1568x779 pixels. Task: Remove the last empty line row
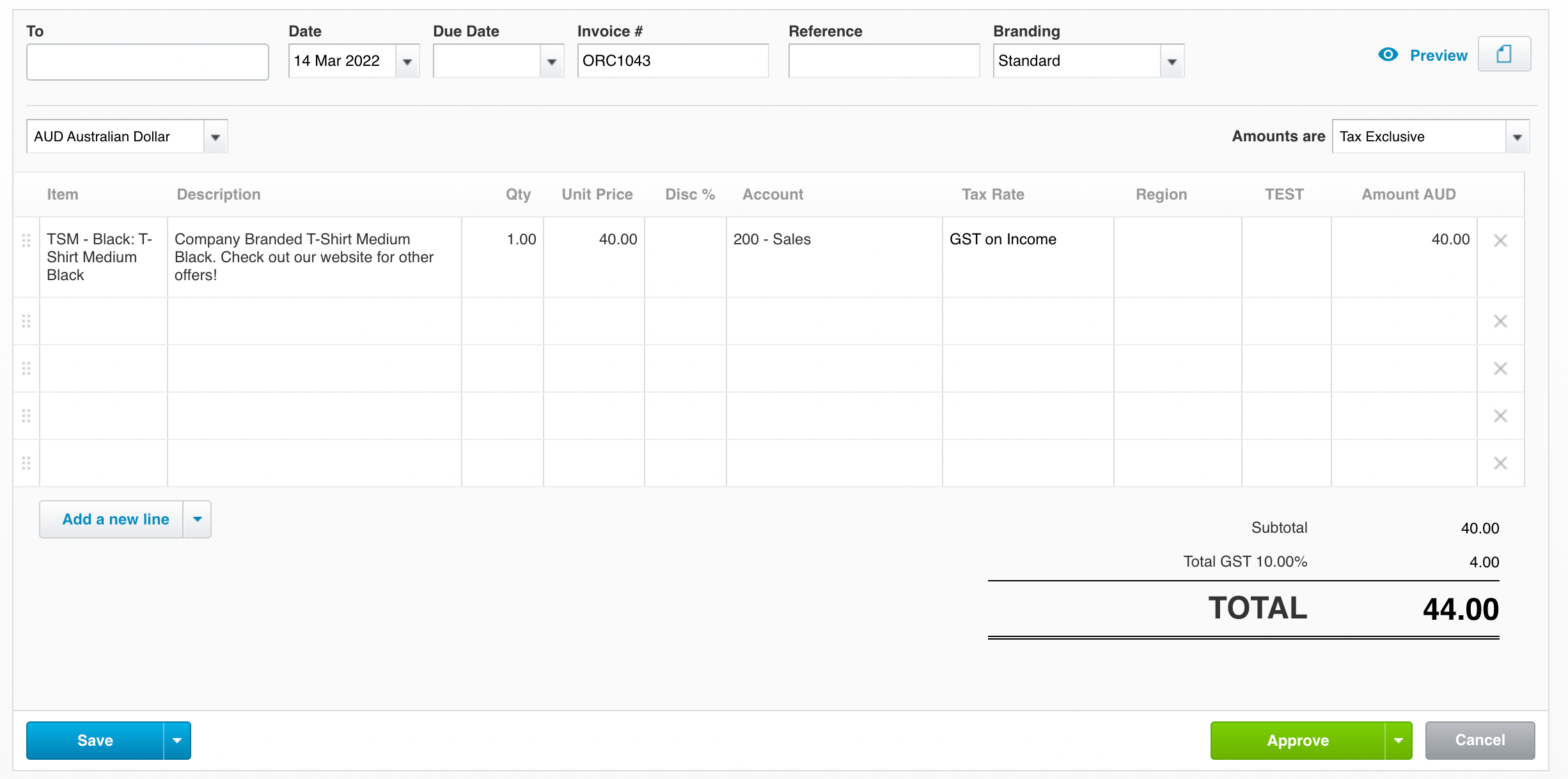pyautogui.click(x=1500, y=463)
